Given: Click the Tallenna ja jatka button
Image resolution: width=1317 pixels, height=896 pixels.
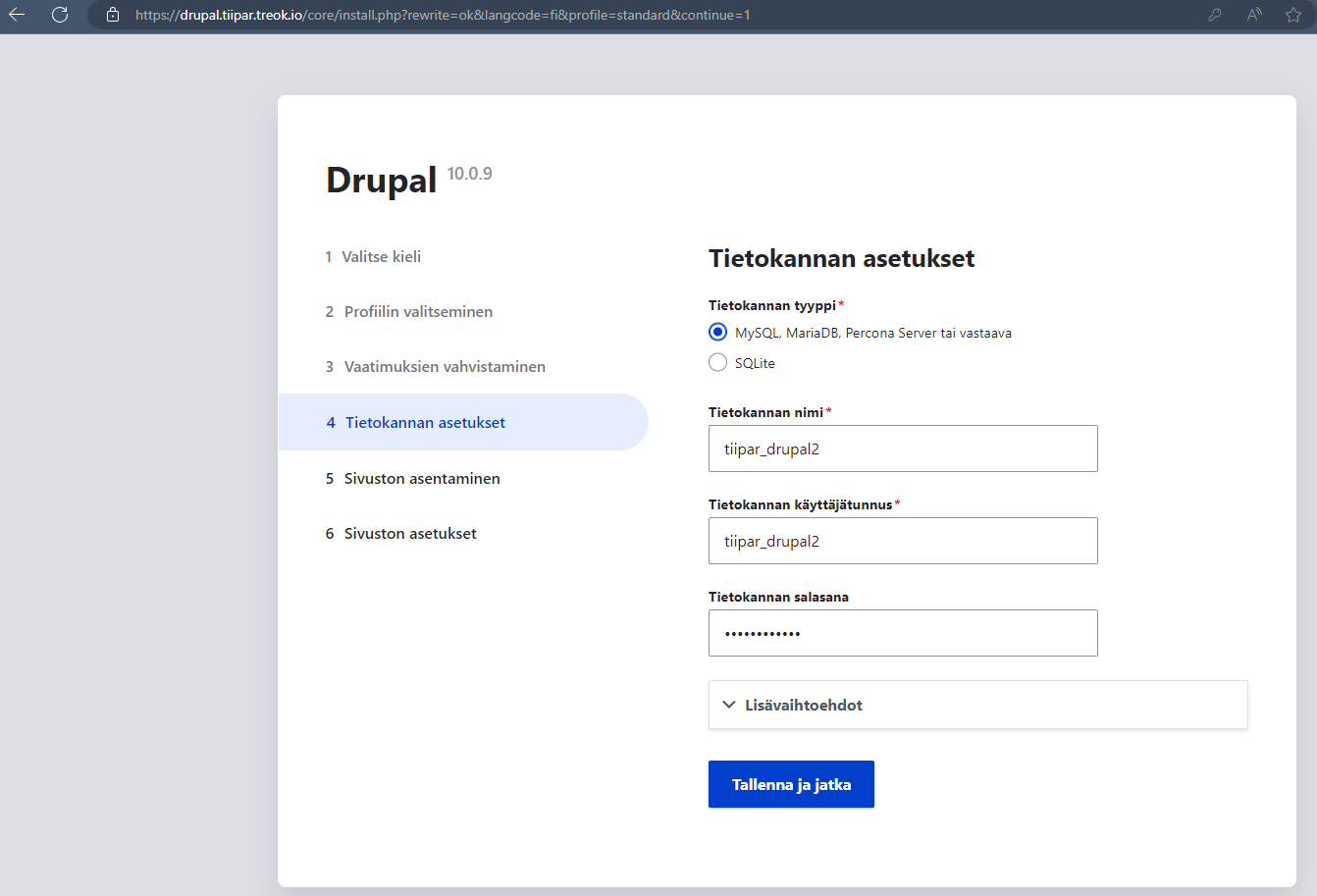Looking at the screenshot, I should click(791, 784).
